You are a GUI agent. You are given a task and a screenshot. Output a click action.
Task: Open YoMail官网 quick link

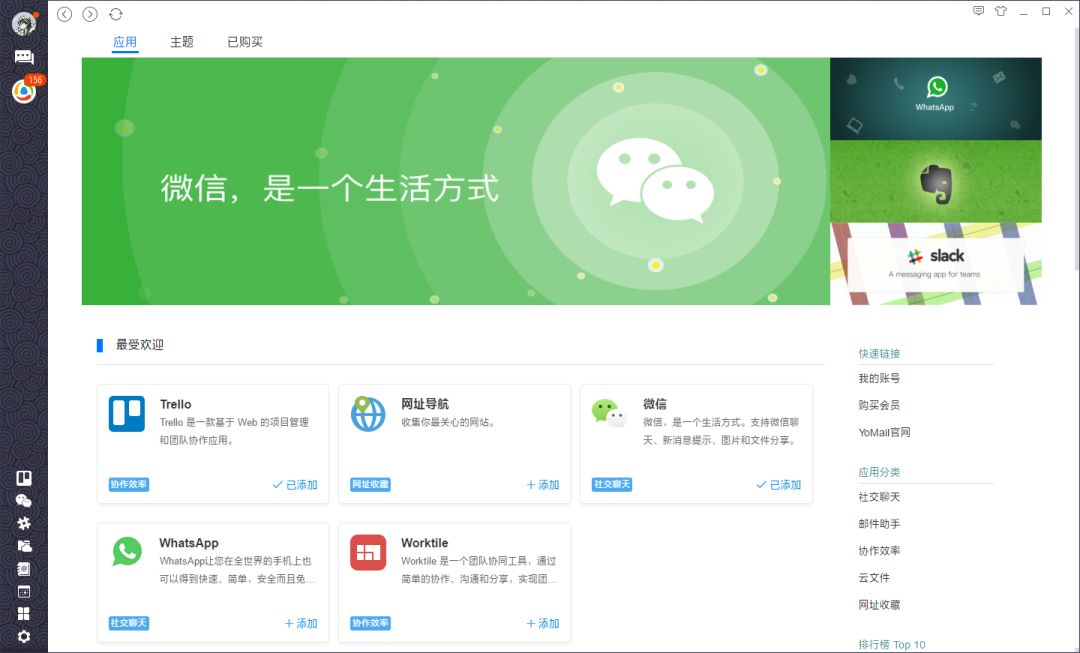884,433
